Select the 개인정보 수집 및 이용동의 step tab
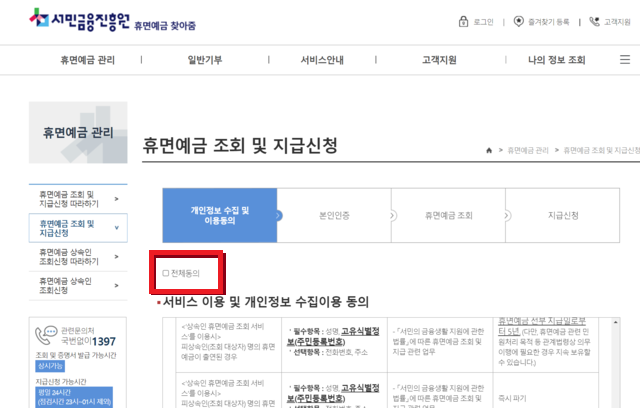 click(220, 215)
